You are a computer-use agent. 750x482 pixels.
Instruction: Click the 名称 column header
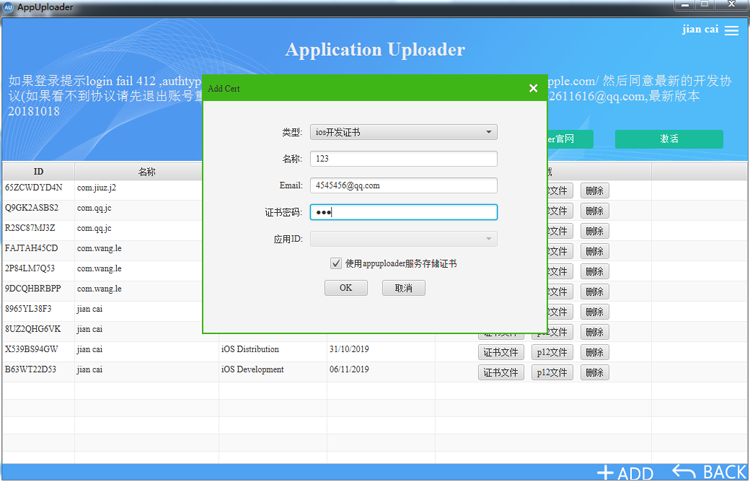click(x=146, y=172)
